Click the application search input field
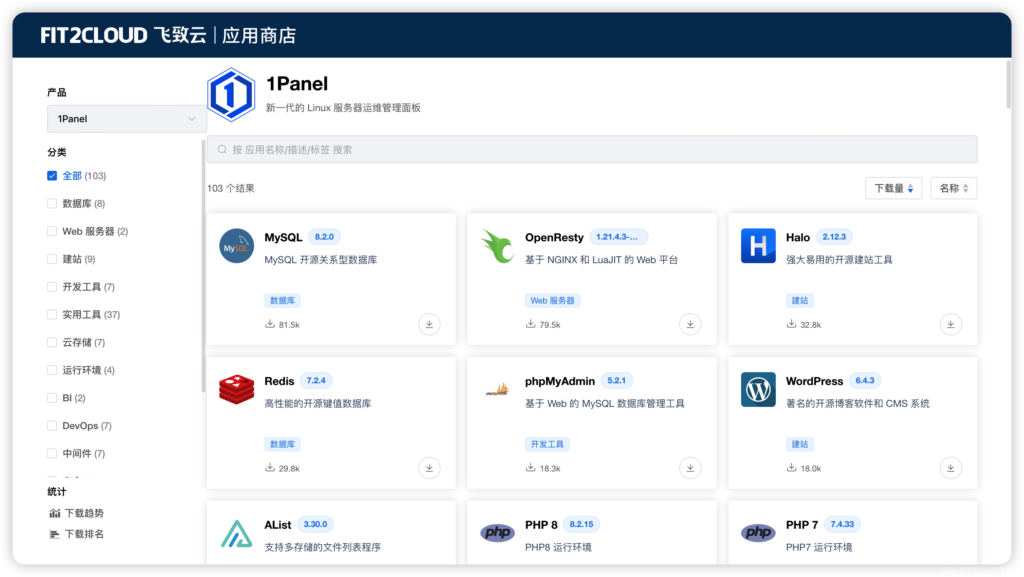Screen dimensions: 1024x577 (591, 148)
